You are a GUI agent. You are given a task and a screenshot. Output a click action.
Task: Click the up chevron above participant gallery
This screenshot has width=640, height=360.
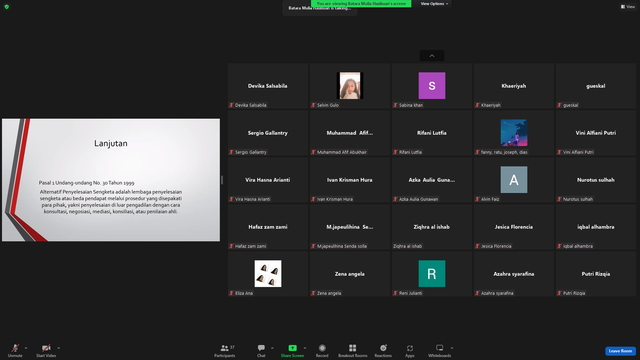(x=432, y=56)
